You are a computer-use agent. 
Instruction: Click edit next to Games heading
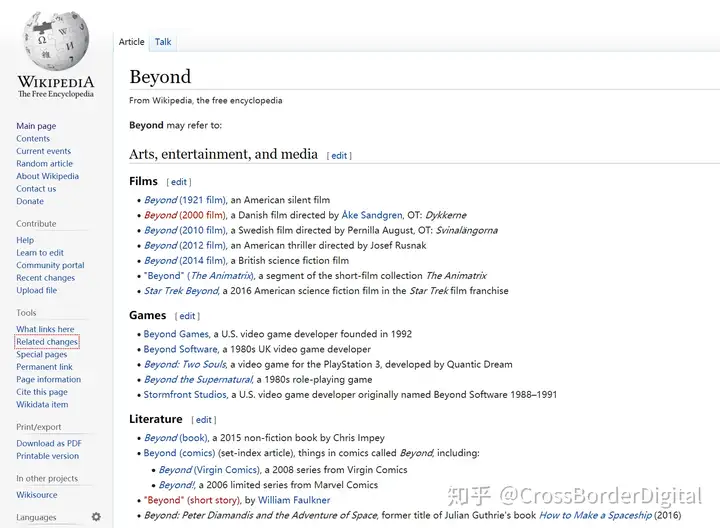coord(187,316)
